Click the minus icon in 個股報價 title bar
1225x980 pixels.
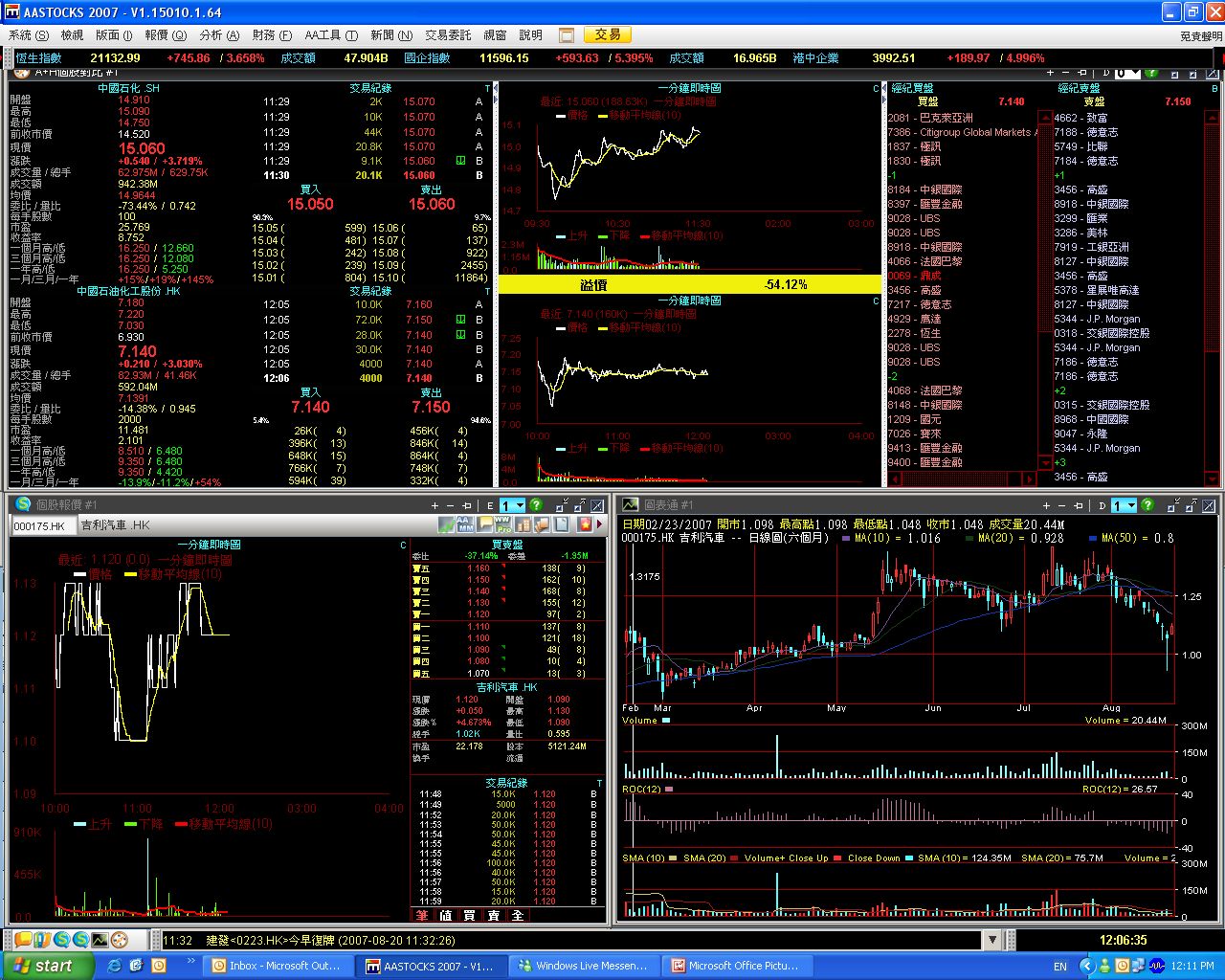pyautogui.click(x=450, y=505)
